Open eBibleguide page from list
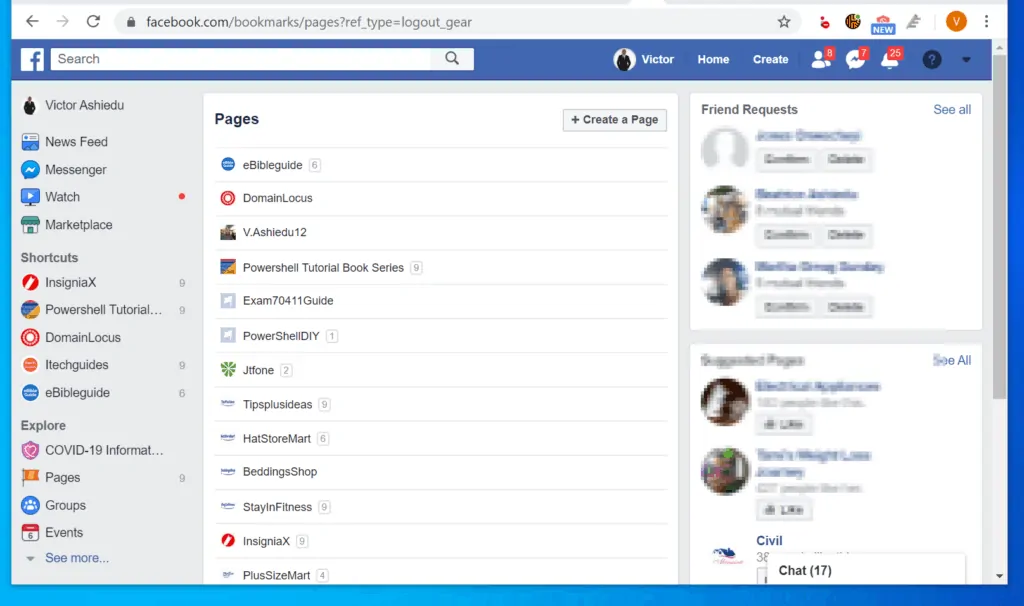Image resolution: width=1024 pixels, height=606 pixels. [272, 165]
